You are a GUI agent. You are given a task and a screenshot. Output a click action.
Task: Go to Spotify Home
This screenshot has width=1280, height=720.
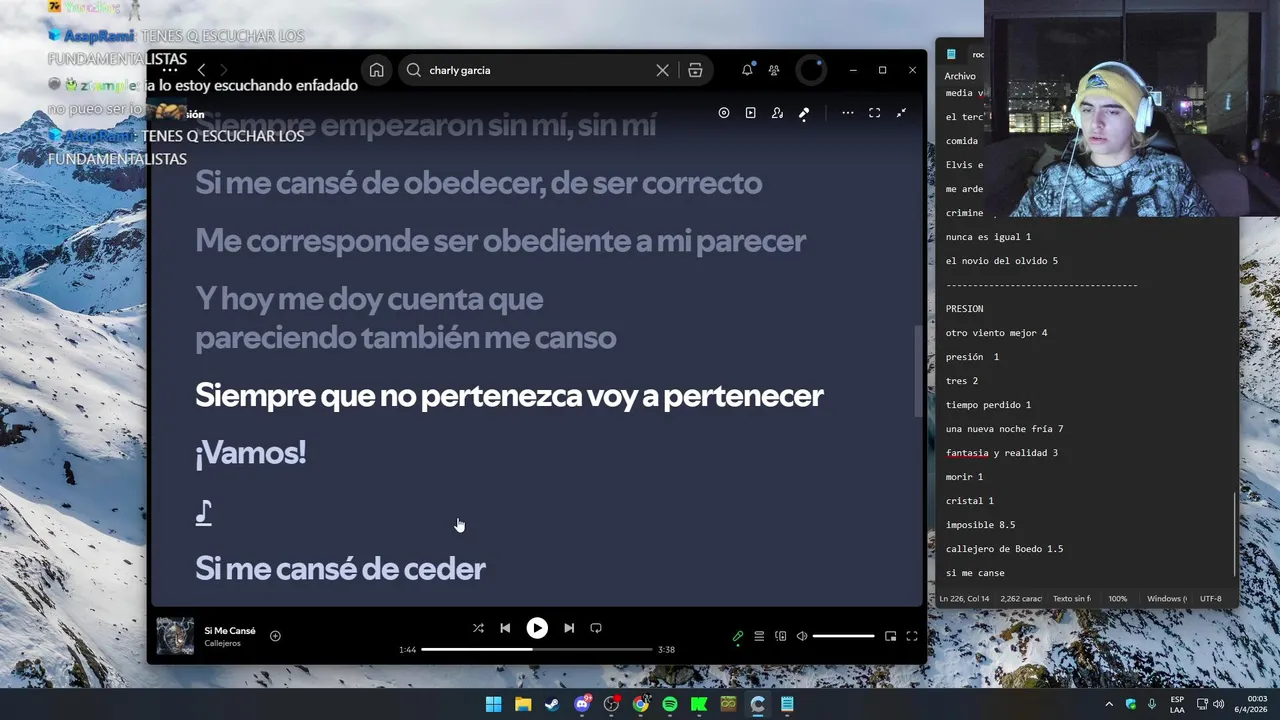pos(376,70)
